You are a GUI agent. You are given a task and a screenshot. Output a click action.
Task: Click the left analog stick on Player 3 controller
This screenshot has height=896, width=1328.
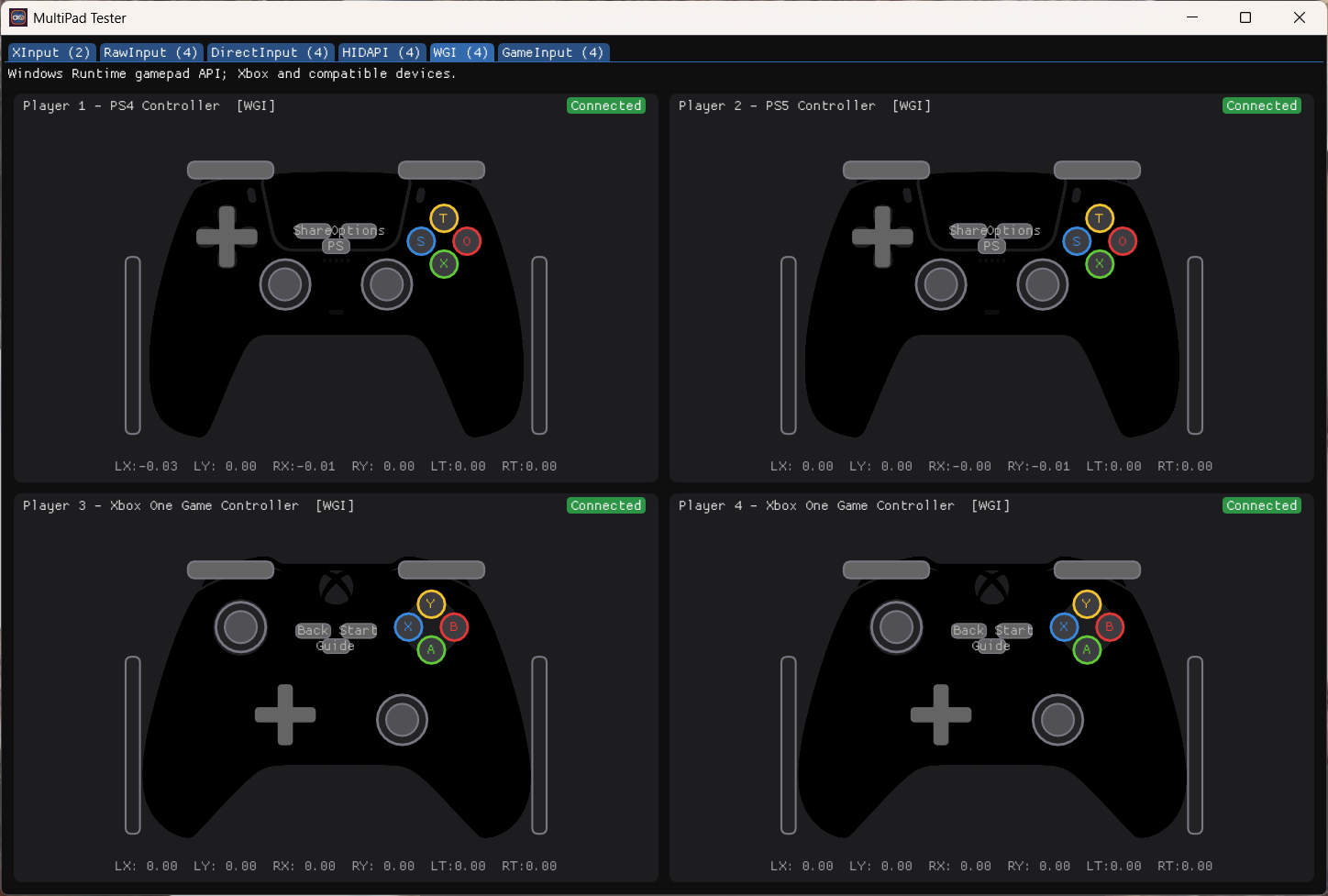(x=241, y=627)
